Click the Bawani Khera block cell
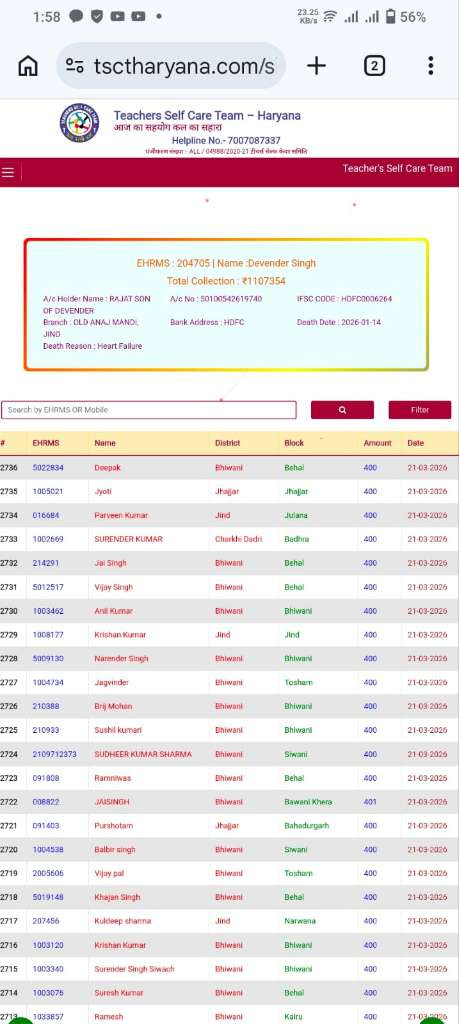Viewport: 459px width, 1024px height. click(x=308, y=802)
